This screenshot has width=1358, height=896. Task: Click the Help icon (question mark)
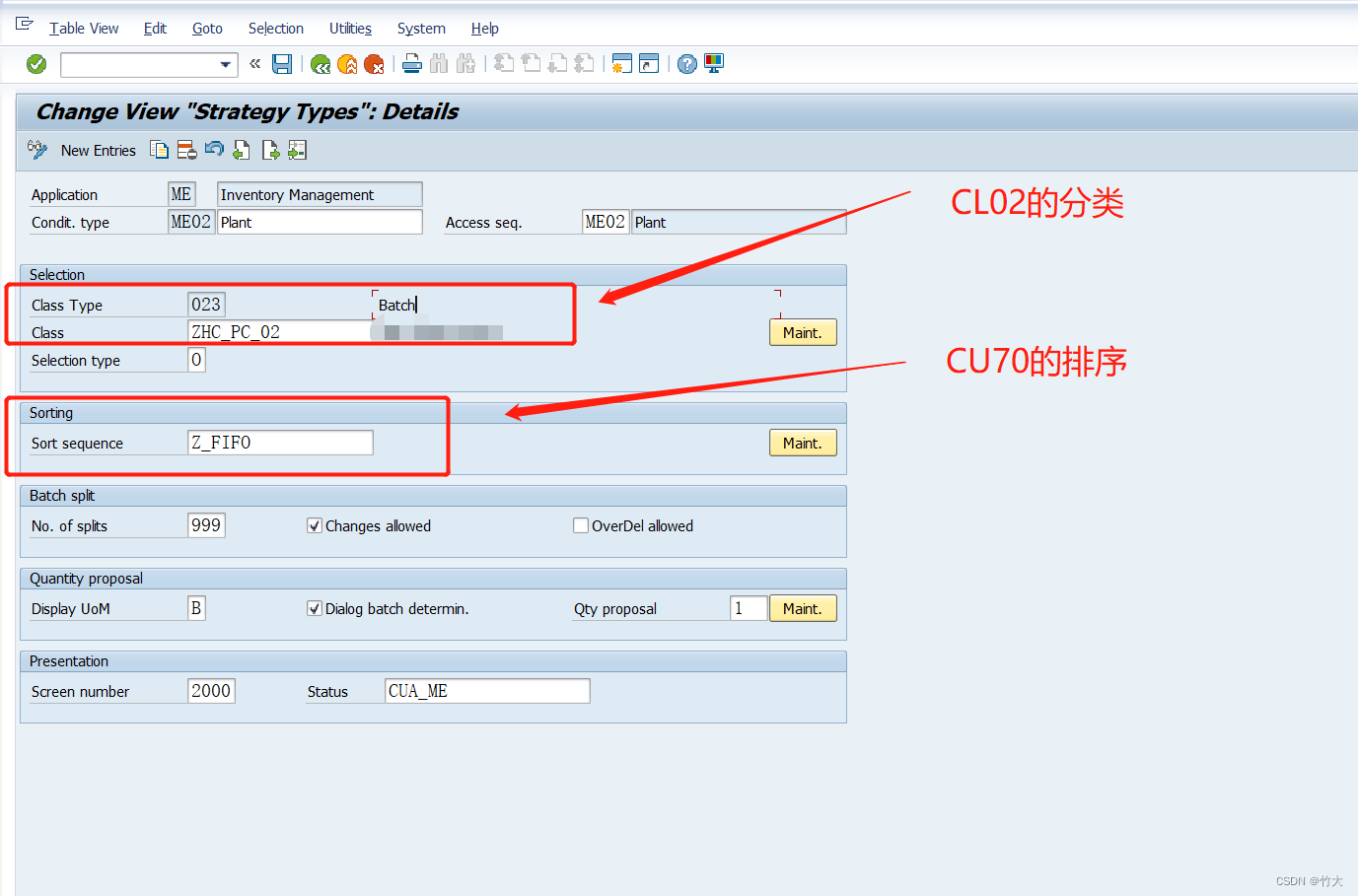(686, 63)
